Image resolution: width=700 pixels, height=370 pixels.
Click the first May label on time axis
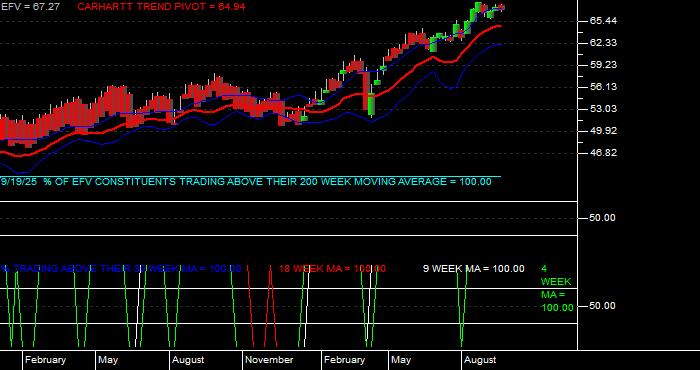coord(108,360)
